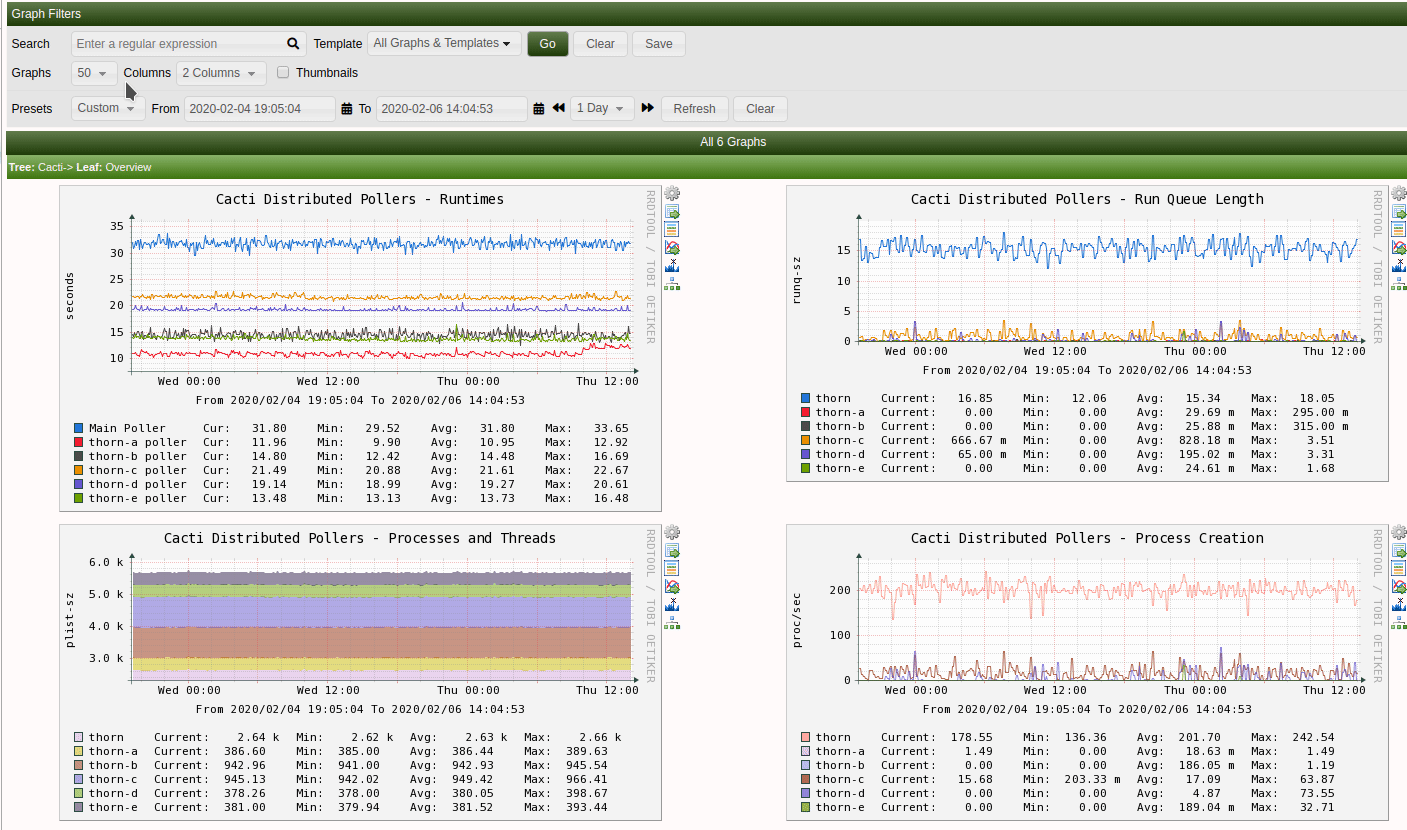Click real-time icon for Run Queue Length graph
Image resolution: width=1407 pixels, height=830 pixels.
click(1399, 248)
